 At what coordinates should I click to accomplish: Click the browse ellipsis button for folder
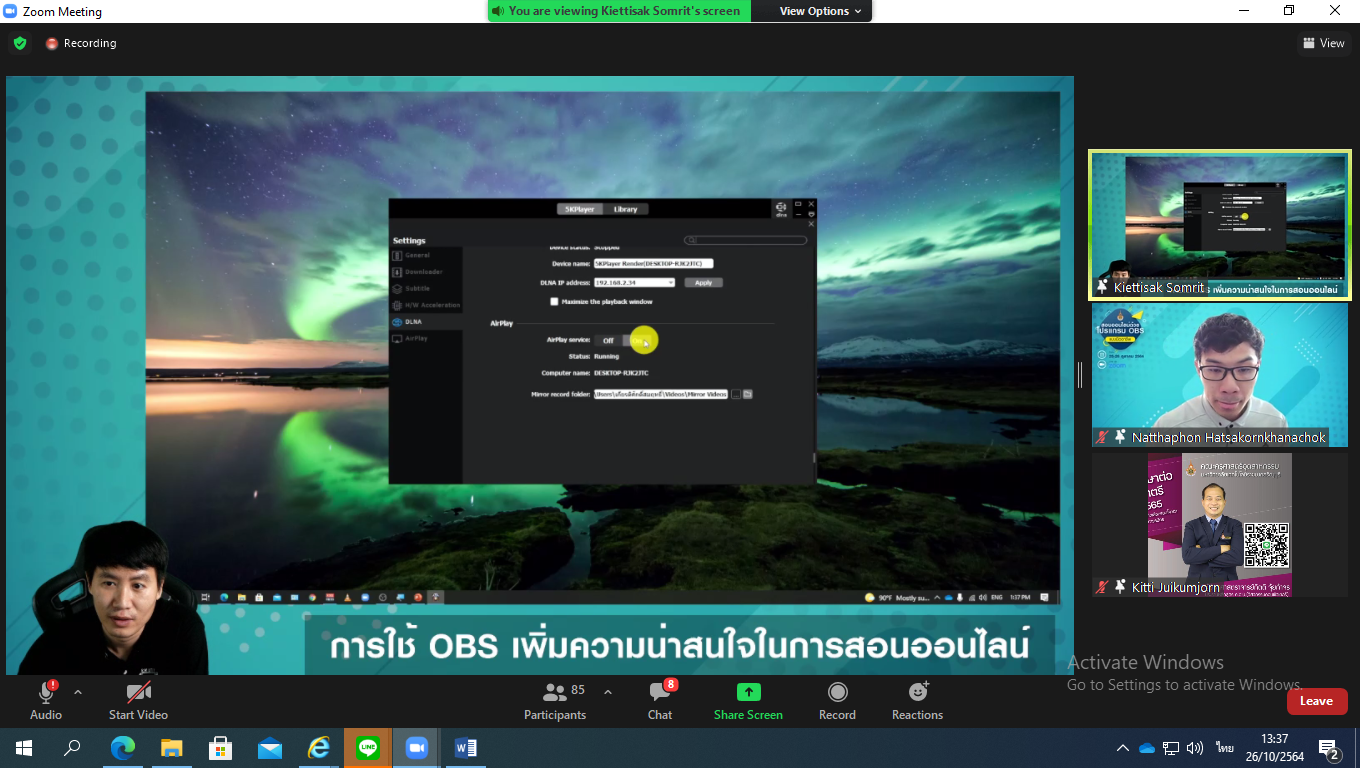click(x=736, y=394)
